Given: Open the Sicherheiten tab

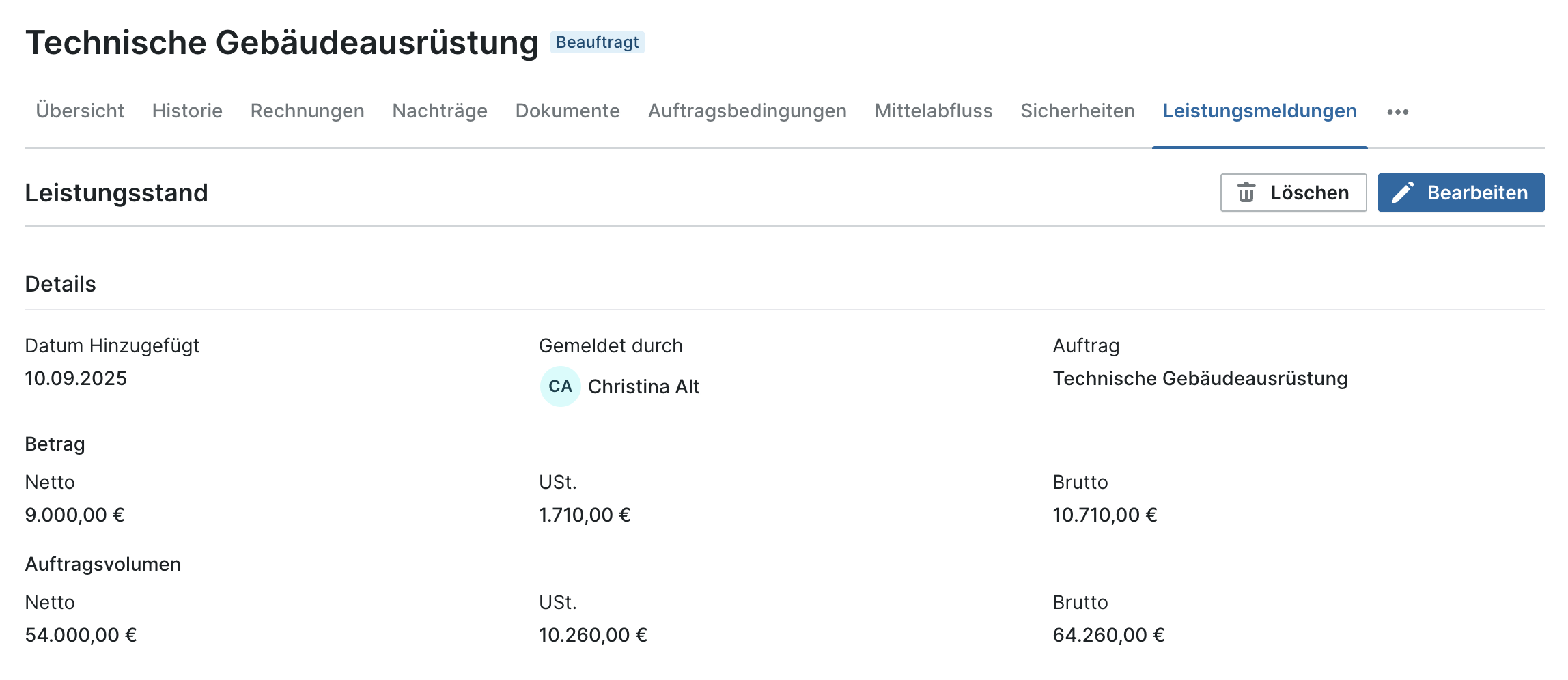Looking at the screenshot, I should 1078,111.
